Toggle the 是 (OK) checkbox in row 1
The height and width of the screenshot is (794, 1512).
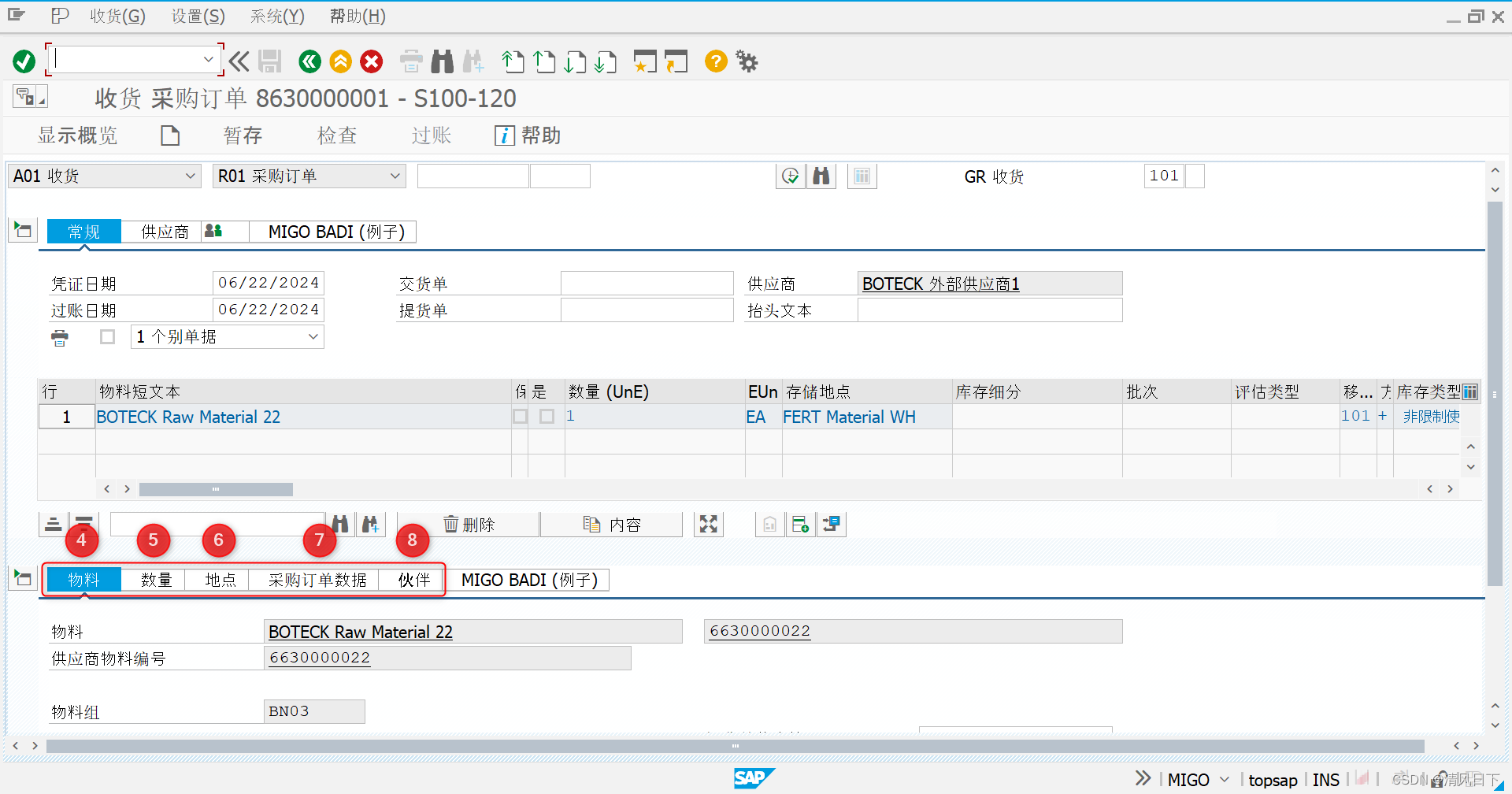[547, 416]
